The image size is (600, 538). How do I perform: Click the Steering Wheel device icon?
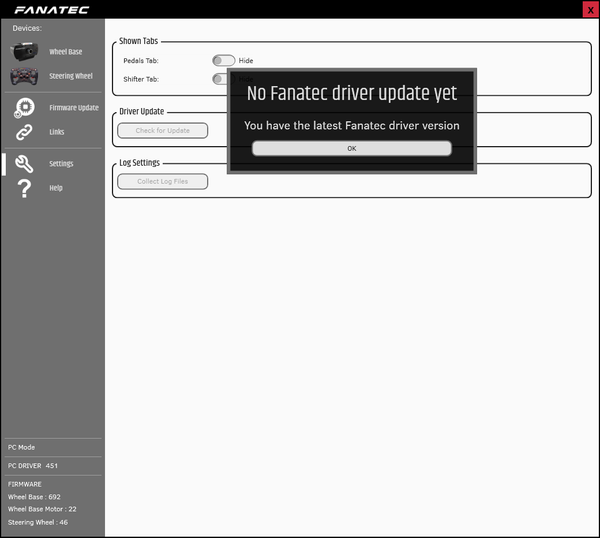24,76
